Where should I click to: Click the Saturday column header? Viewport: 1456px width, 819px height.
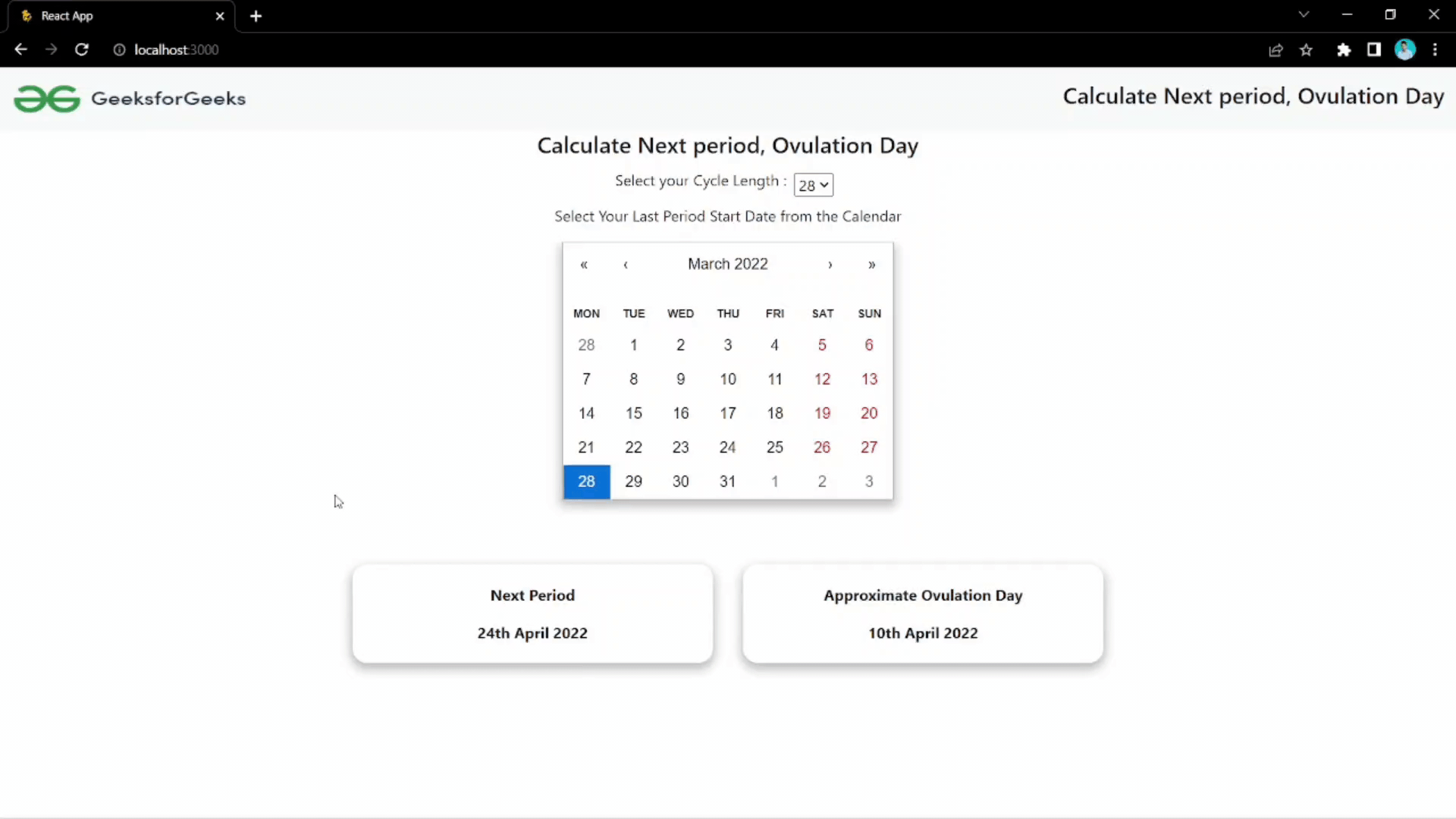click(x=822, y=313)
